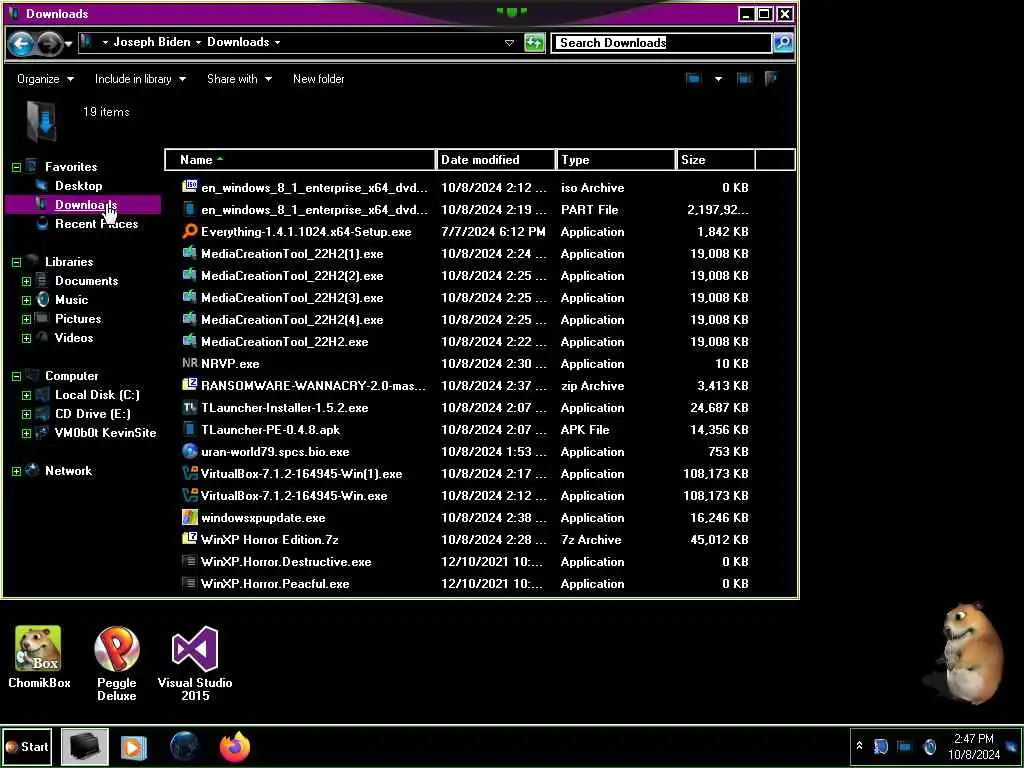This screenshot has height=768, width=1024.
Task: Select Recent Places in Favorites
Action: [97, 224]
